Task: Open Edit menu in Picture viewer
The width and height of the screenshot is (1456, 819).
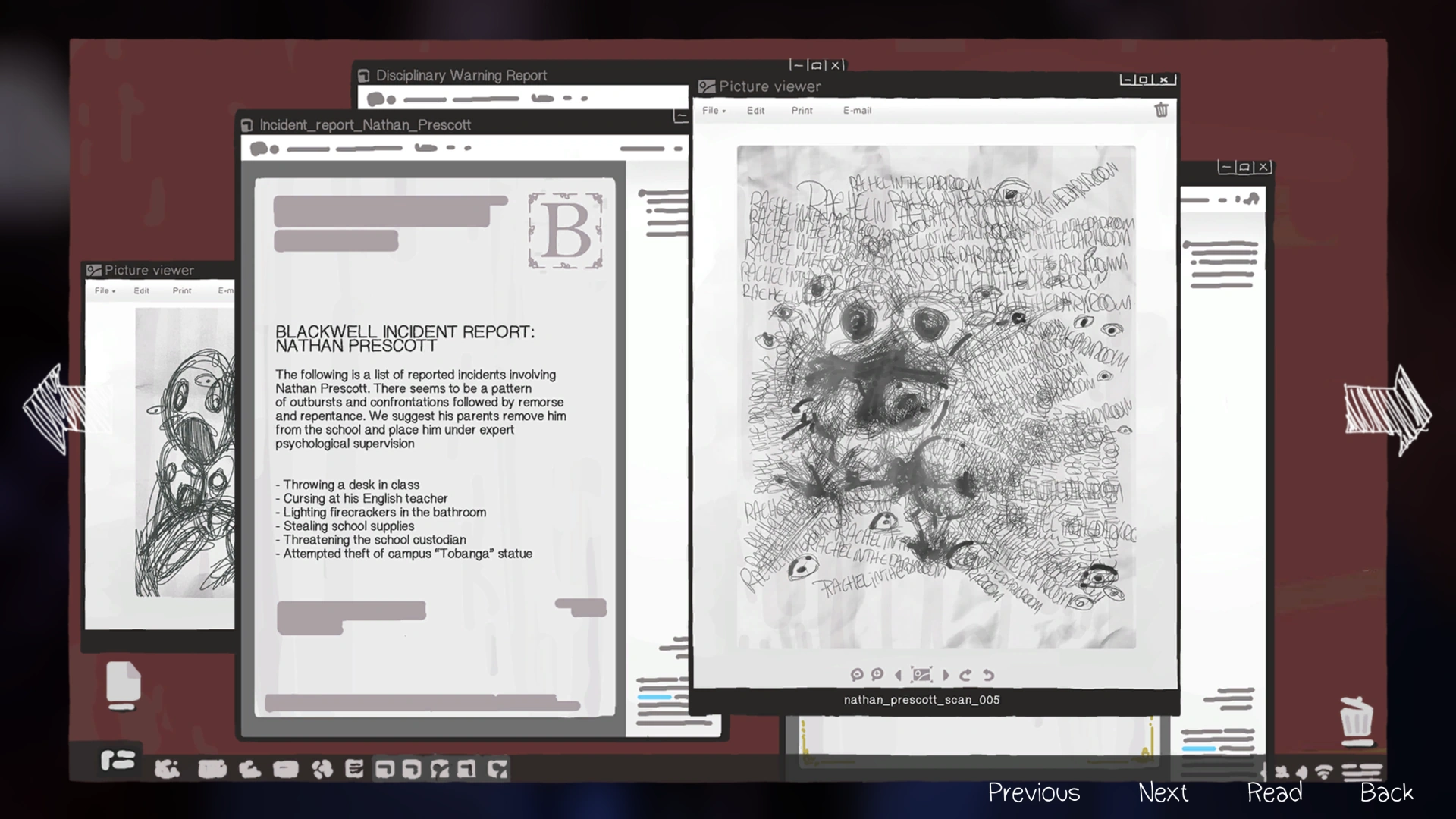Action: [755, 111]
